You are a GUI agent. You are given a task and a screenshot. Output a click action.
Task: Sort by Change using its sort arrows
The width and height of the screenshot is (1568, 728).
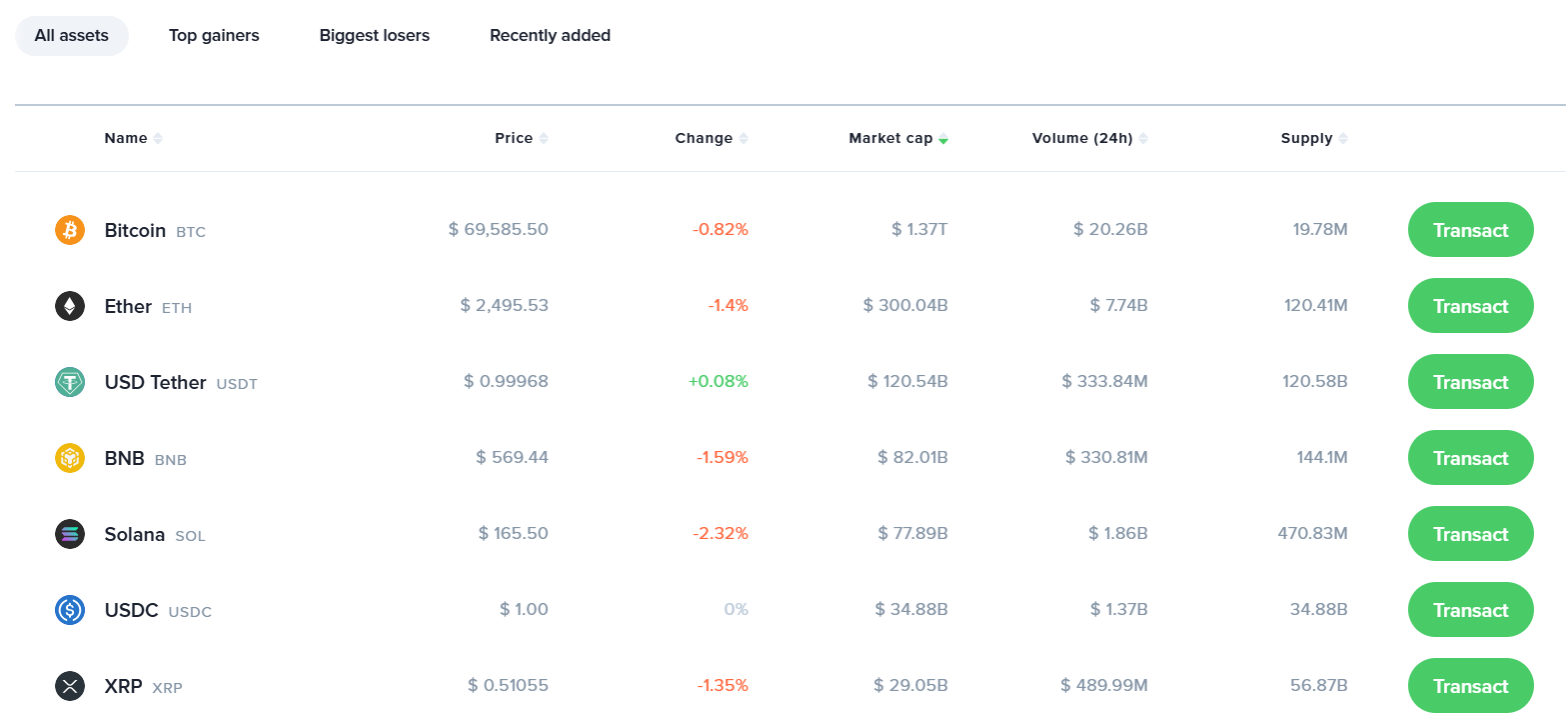[x=744, y=139]
